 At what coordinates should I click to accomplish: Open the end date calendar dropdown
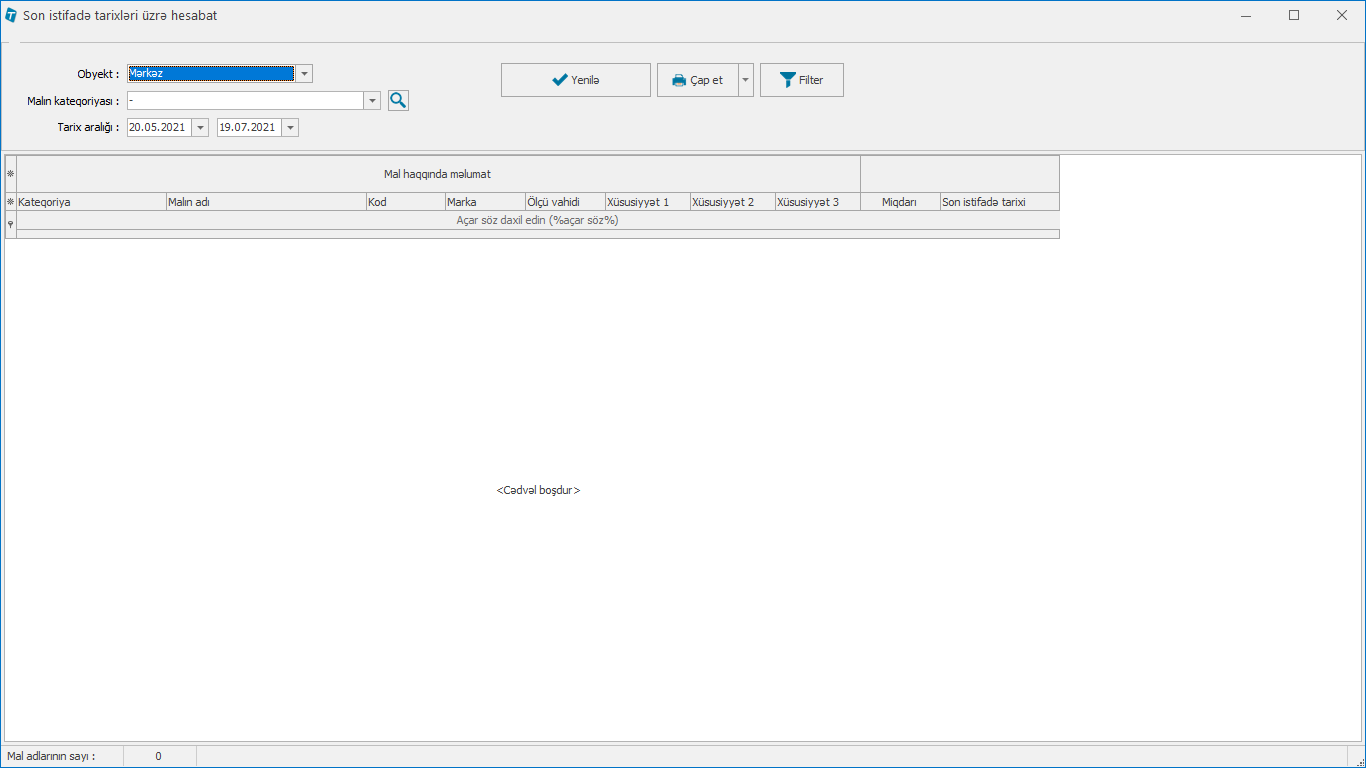coord(290,127)
